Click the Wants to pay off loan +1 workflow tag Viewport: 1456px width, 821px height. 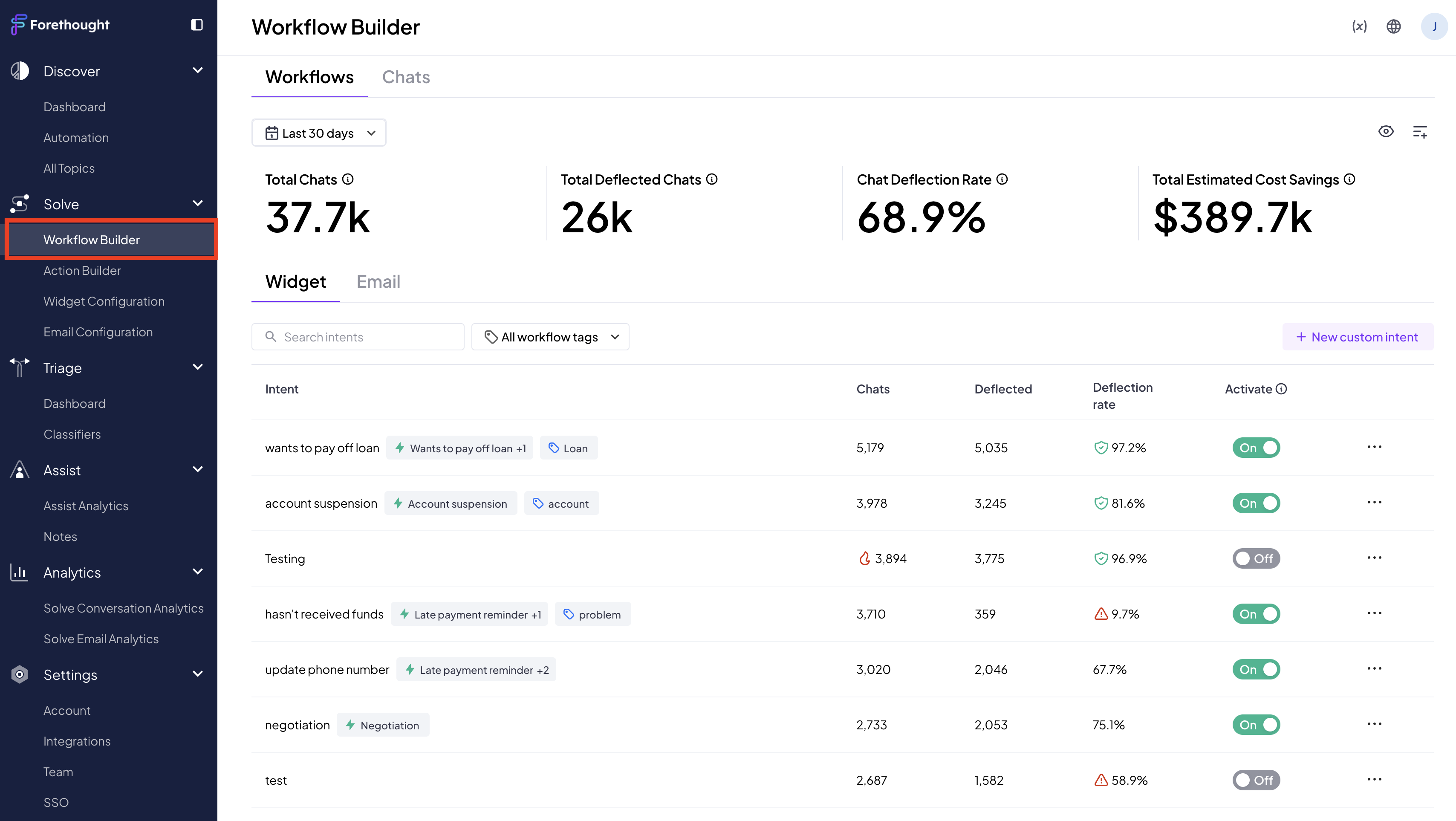coord(459,448)
